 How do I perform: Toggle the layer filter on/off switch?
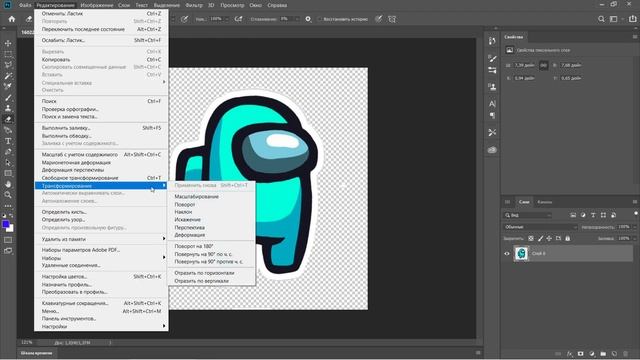click(636, 214)
